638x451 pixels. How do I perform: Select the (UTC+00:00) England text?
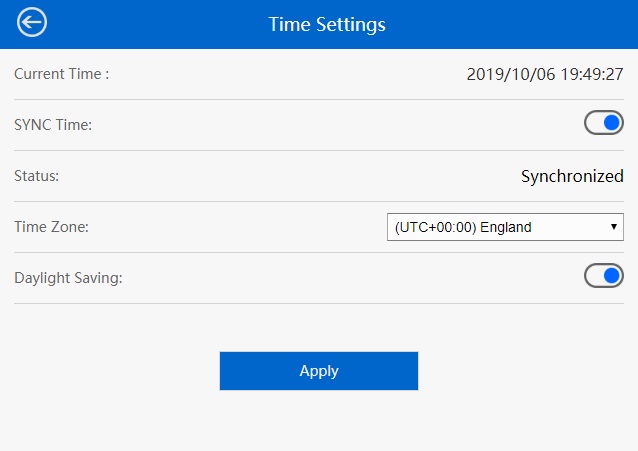(x=463, y=227)
